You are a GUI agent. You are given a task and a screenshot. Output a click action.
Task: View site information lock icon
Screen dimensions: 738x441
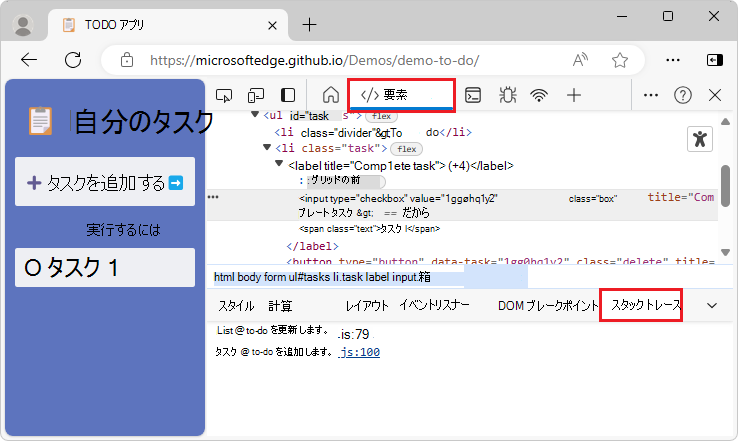point(127,60)
